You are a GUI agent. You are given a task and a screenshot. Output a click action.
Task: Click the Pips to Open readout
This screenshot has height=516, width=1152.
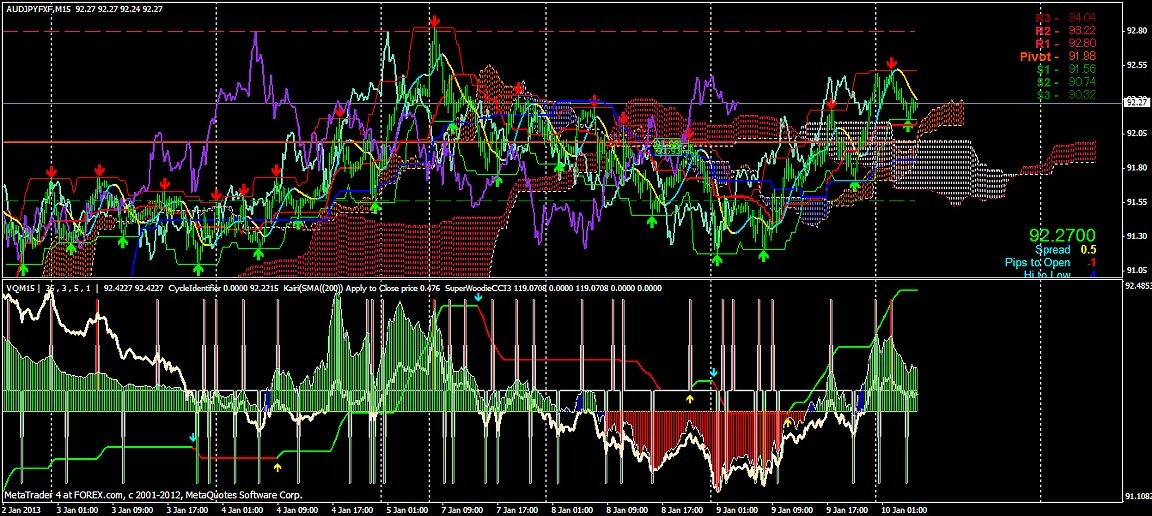tap(1051, 262)
